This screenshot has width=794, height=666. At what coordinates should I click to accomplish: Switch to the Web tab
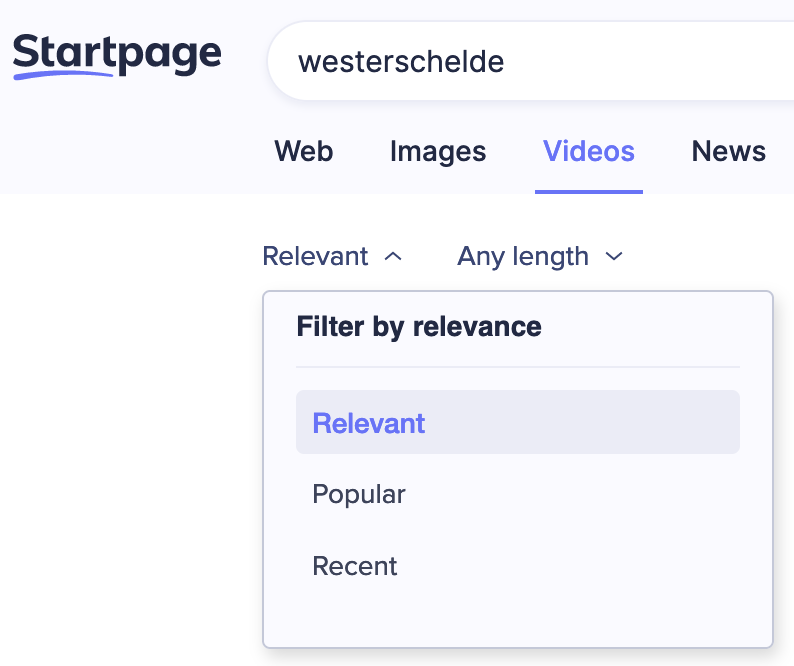304,151
